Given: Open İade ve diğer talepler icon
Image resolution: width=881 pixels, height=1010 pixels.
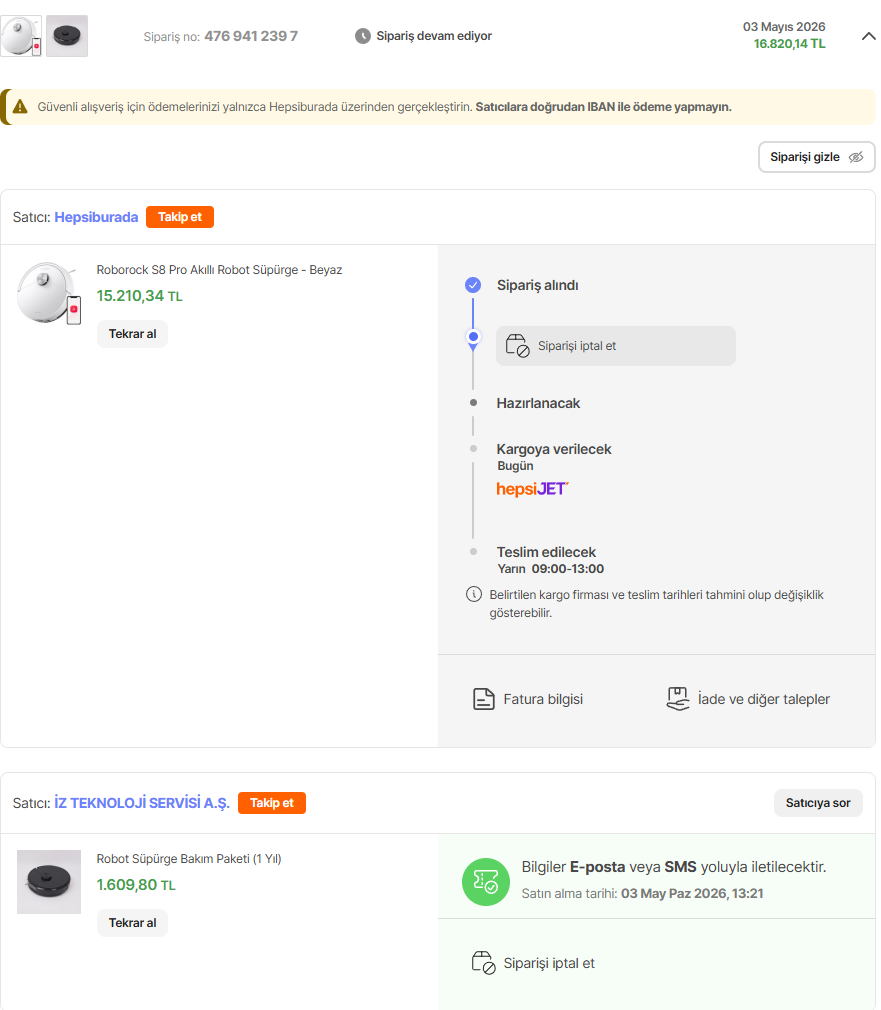Looking at the screenshot, I should [x=677, y=699].
